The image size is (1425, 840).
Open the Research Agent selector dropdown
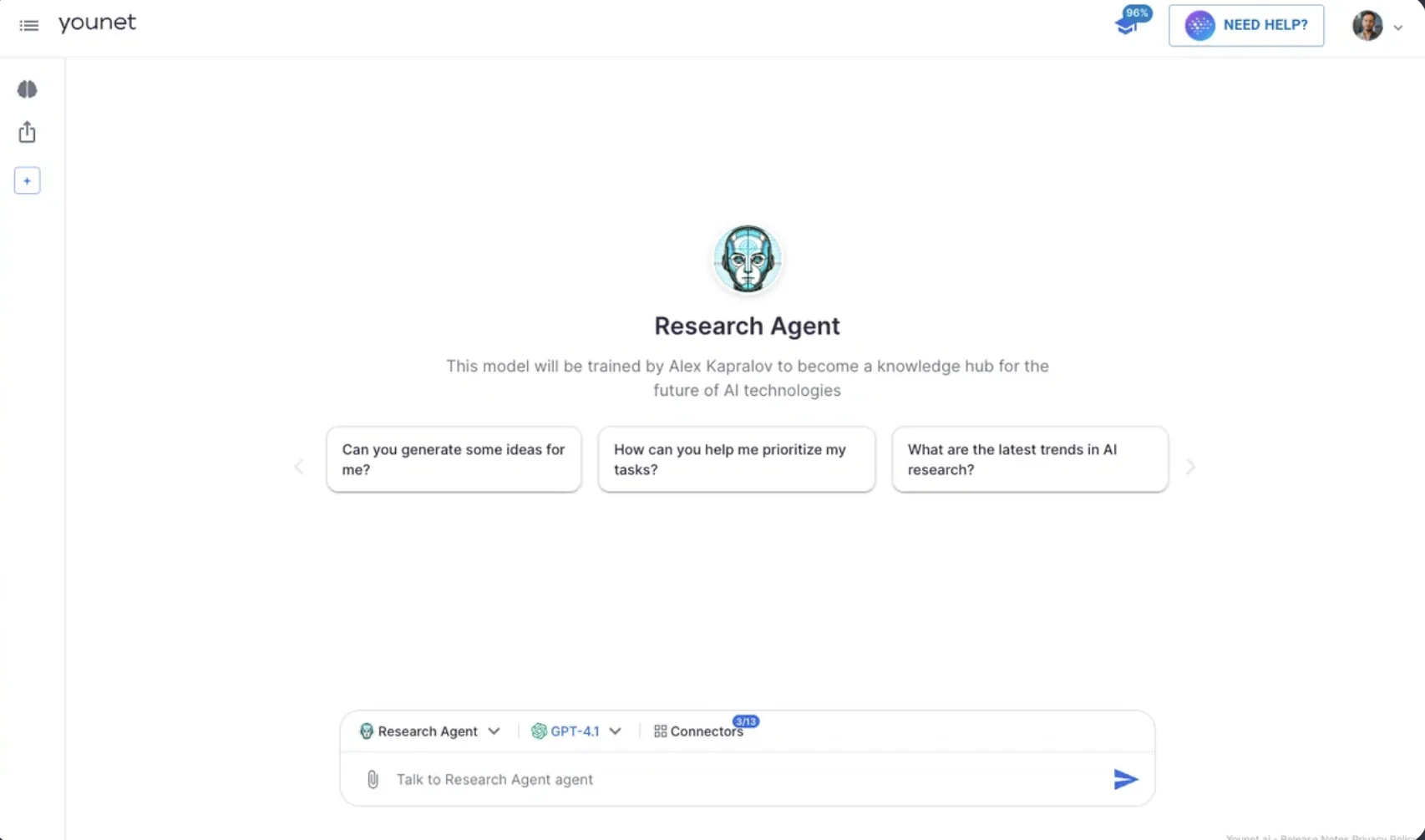429,731
